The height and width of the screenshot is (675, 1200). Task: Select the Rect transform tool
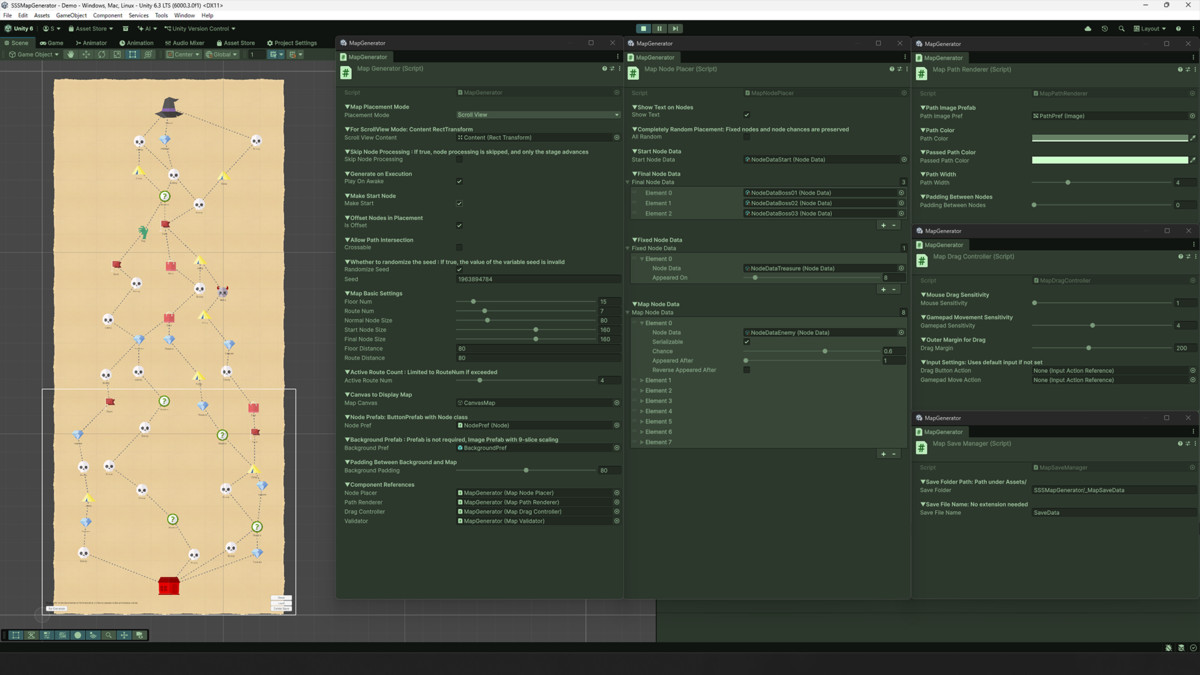(132, 55)
